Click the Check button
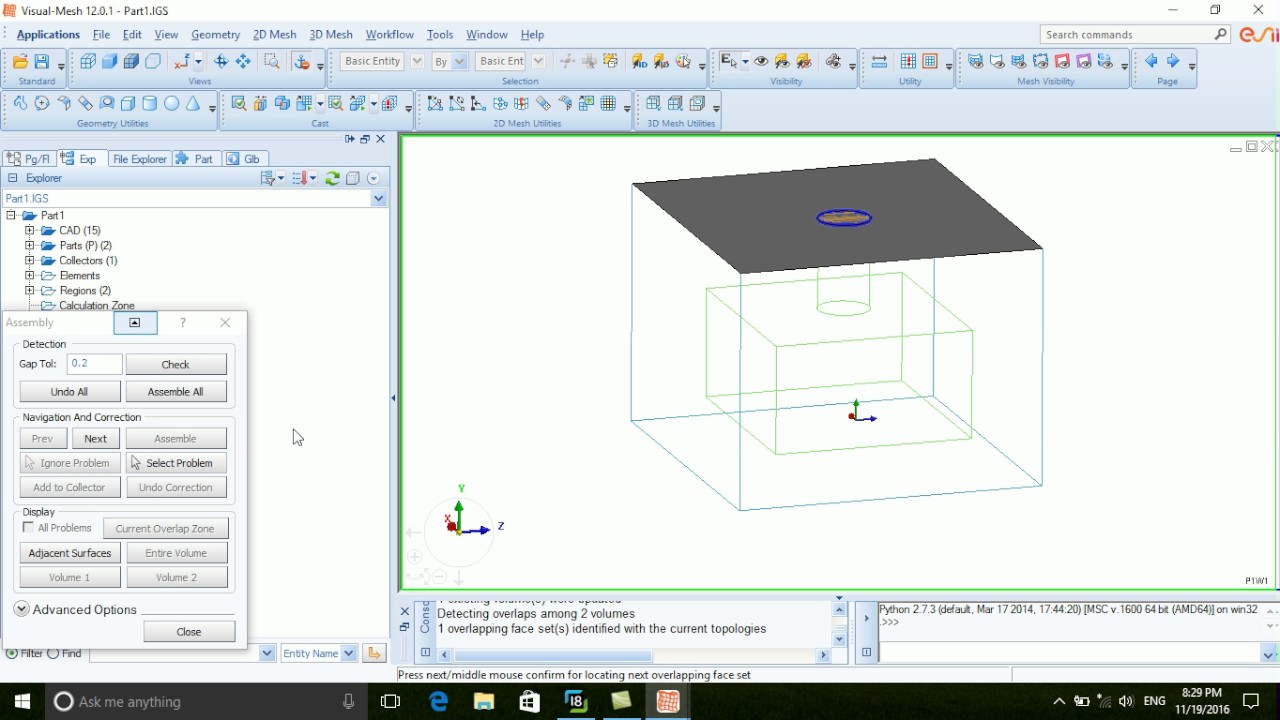1280x720 pixels. coord(176,364)
